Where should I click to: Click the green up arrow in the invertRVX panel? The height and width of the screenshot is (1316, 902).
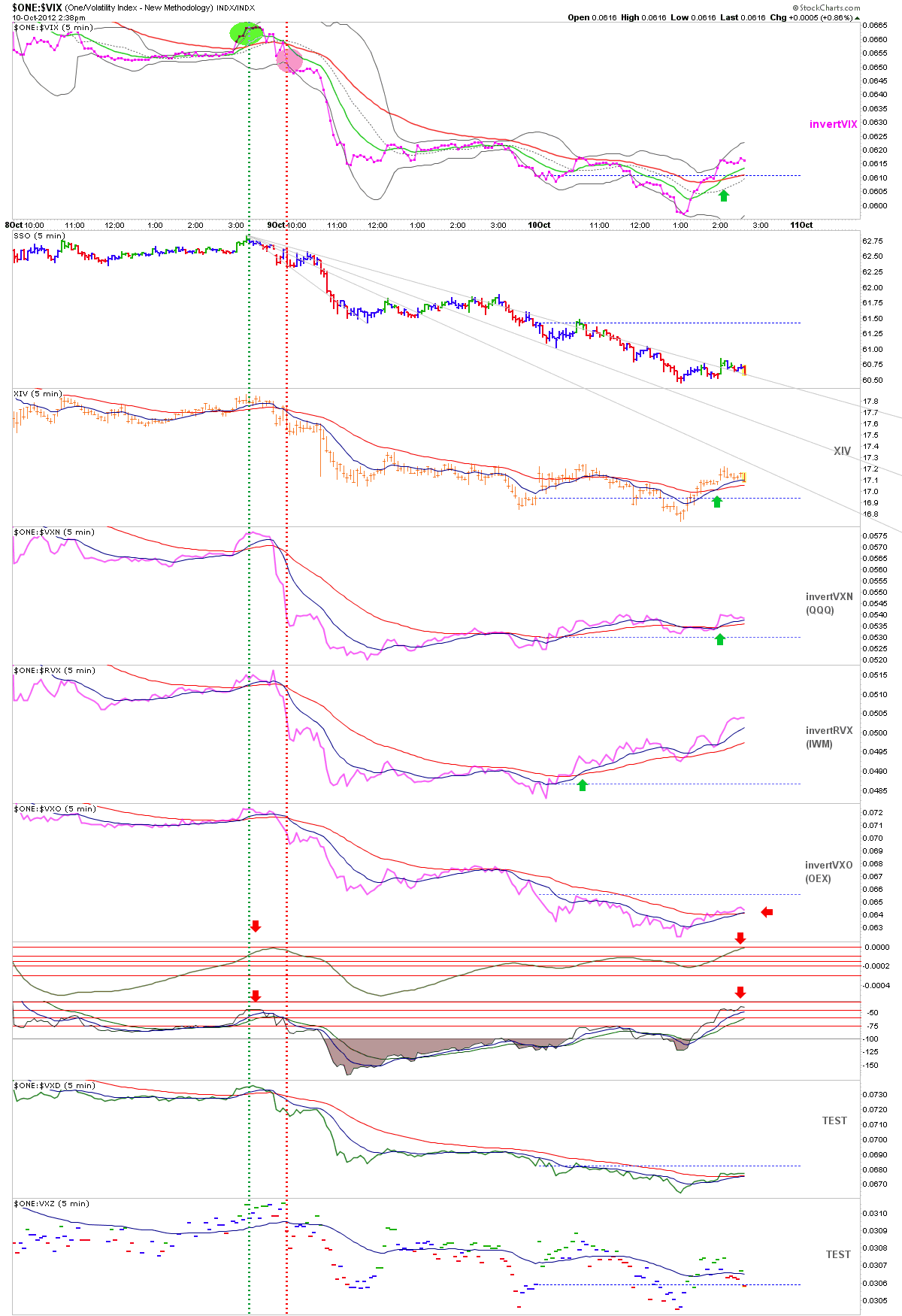(x=582, y=785)
